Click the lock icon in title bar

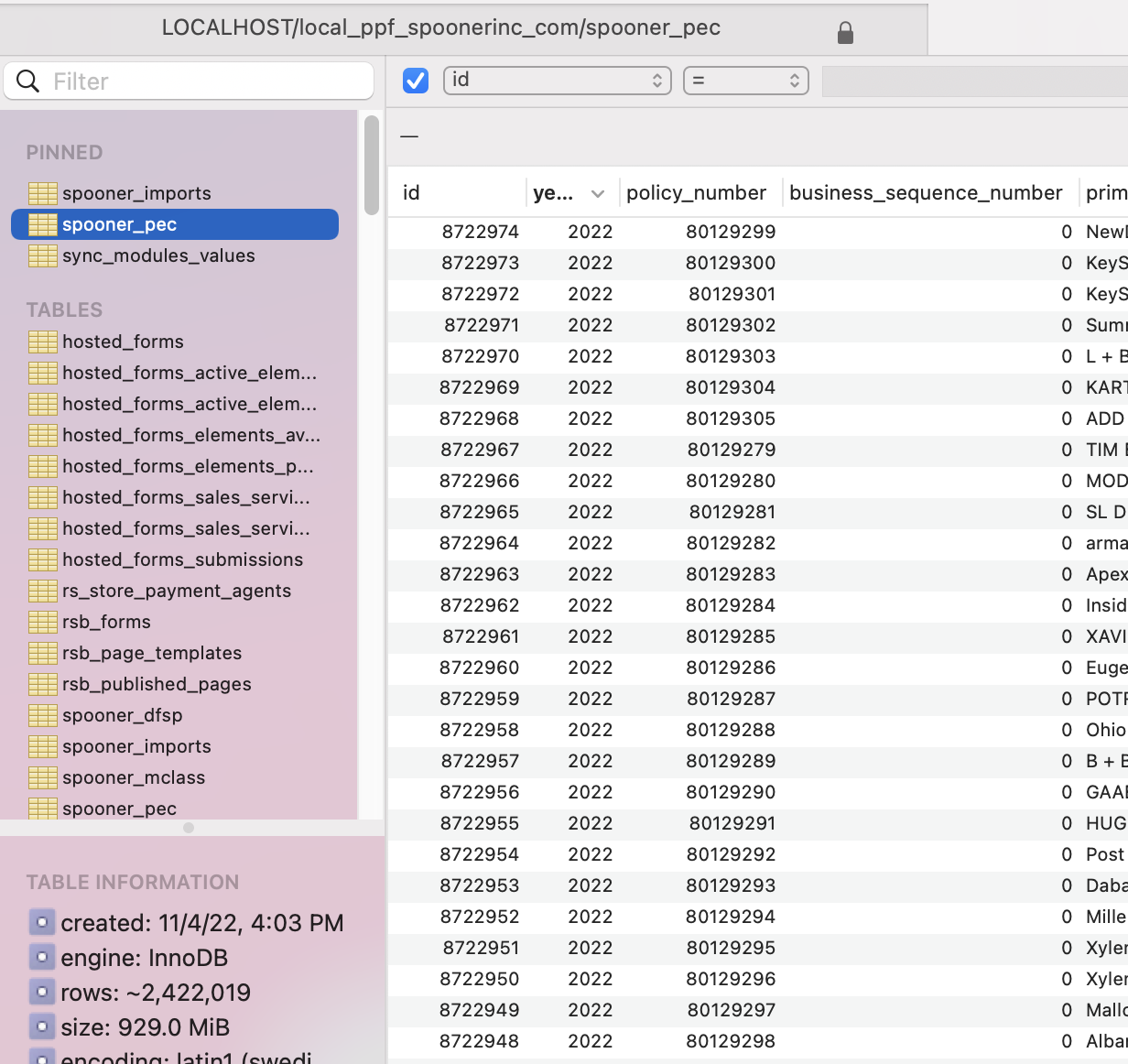tap(845, 34)
